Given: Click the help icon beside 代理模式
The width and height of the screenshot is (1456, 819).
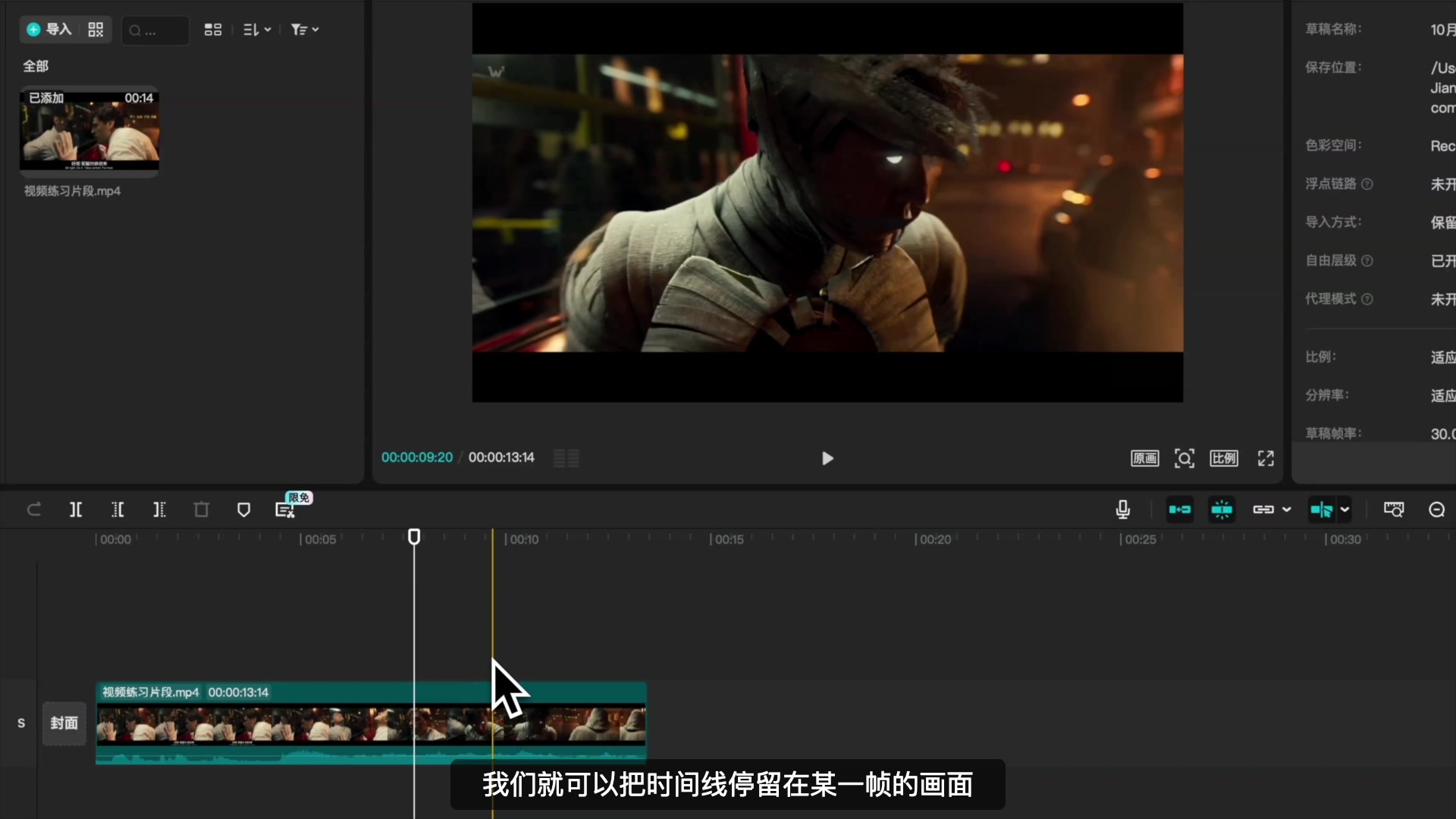Looking at the screenshot, I should click(1367, 300).
